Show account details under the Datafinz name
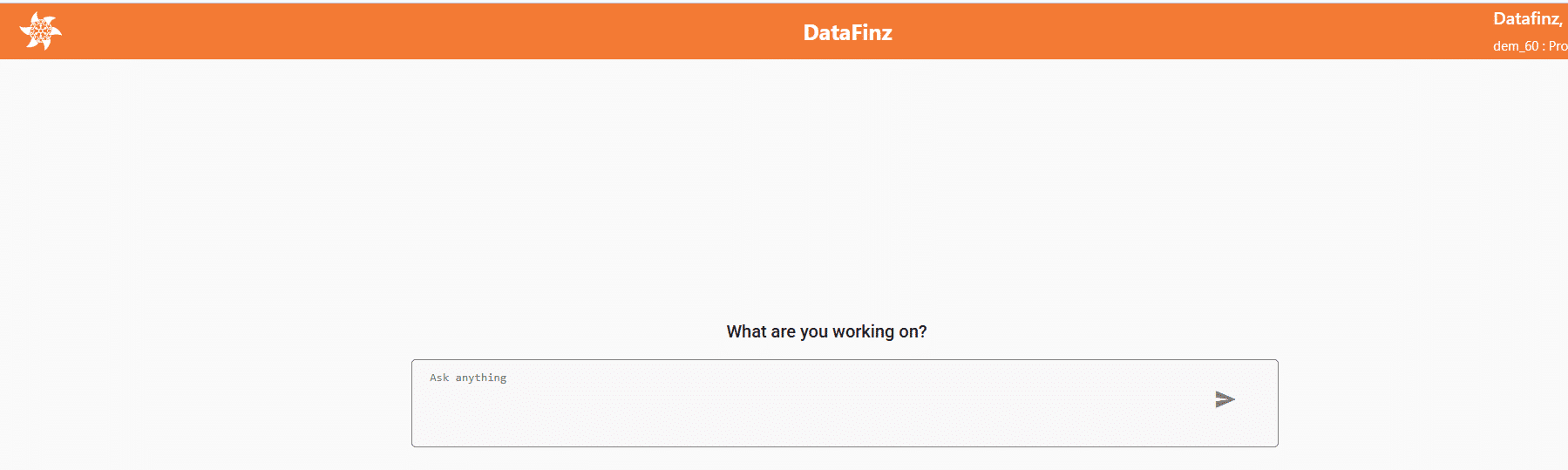 1530,46
